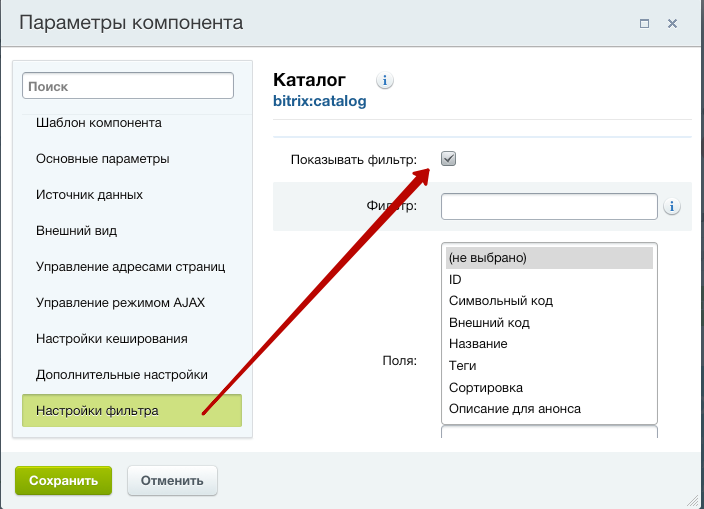Select Источник данных in the sidebar

click(89, 195)
